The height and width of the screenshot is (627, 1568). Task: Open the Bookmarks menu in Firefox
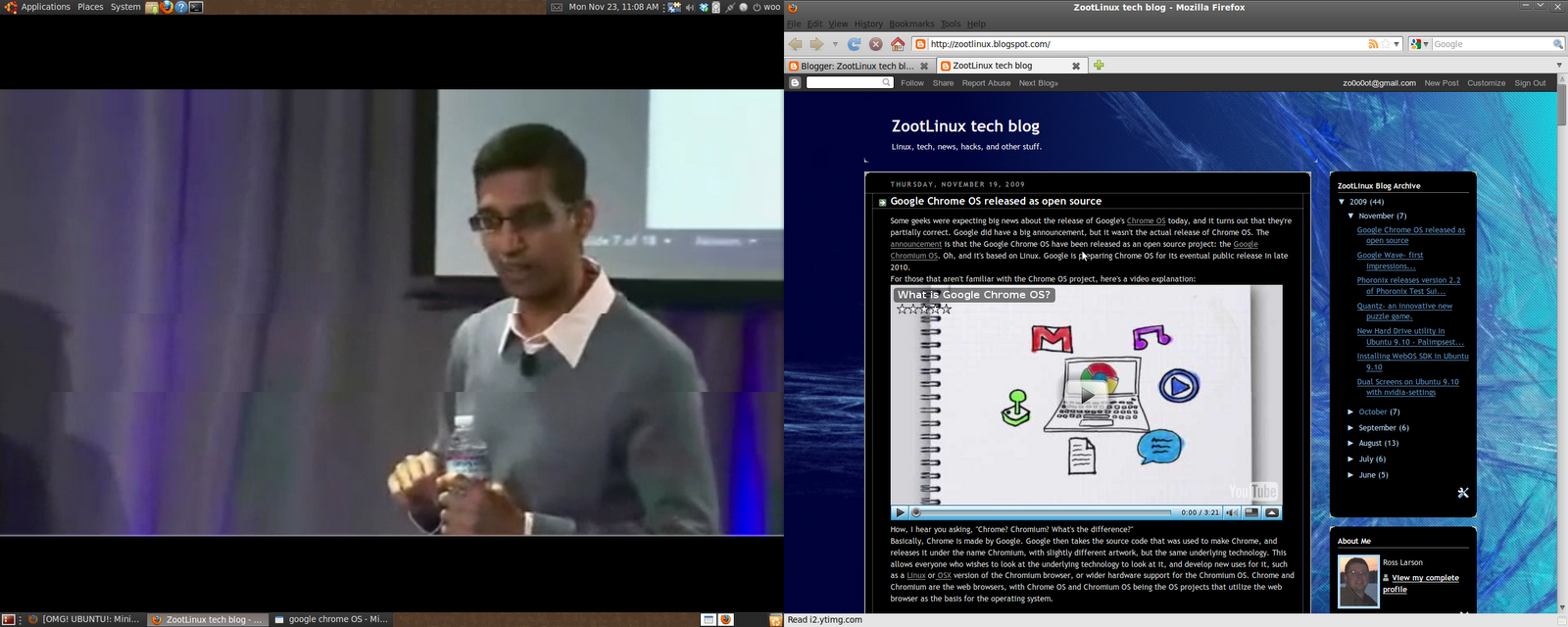pyautogui.click(x=911, y=24)
